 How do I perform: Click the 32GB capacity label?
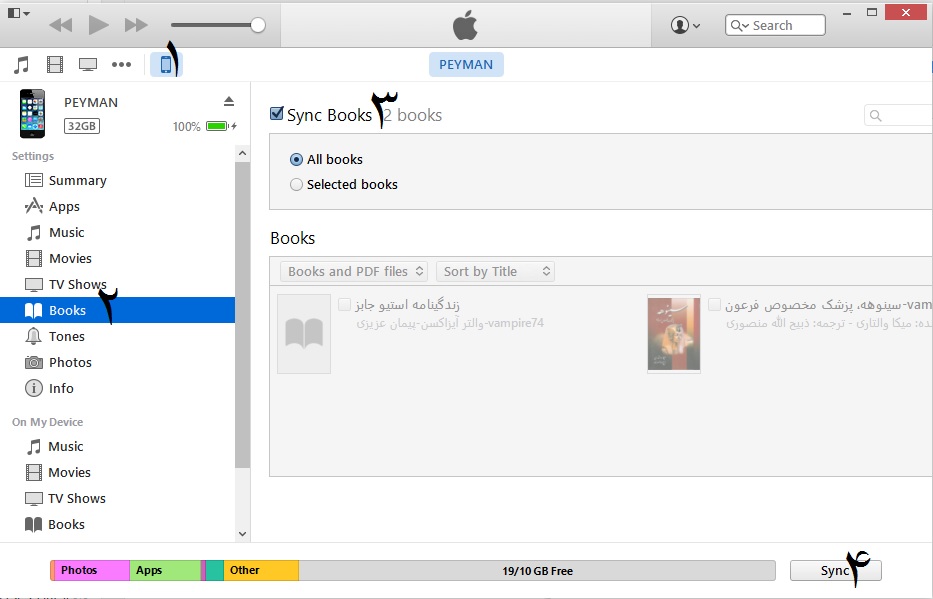click(x=82, y=126)
